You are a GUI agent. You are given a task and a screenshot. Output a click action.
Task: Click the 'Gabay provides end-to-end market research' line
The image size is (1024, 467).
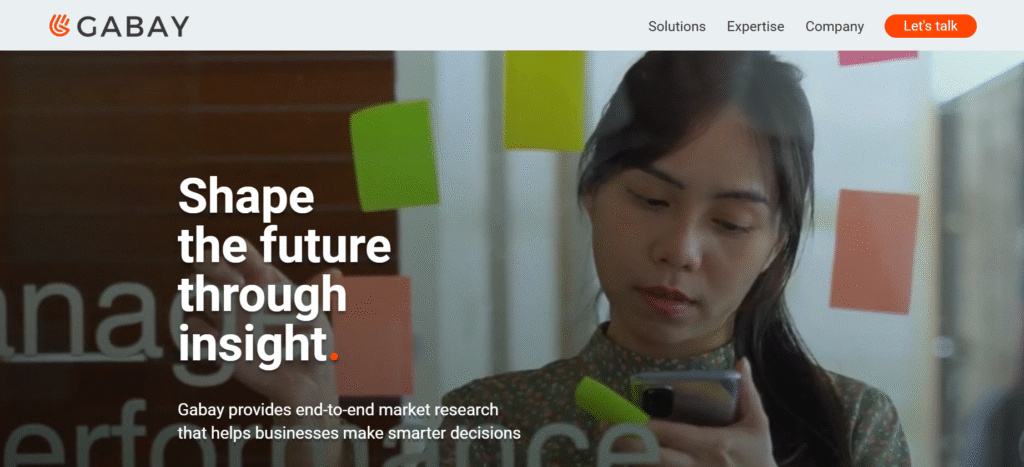point(338,410)
